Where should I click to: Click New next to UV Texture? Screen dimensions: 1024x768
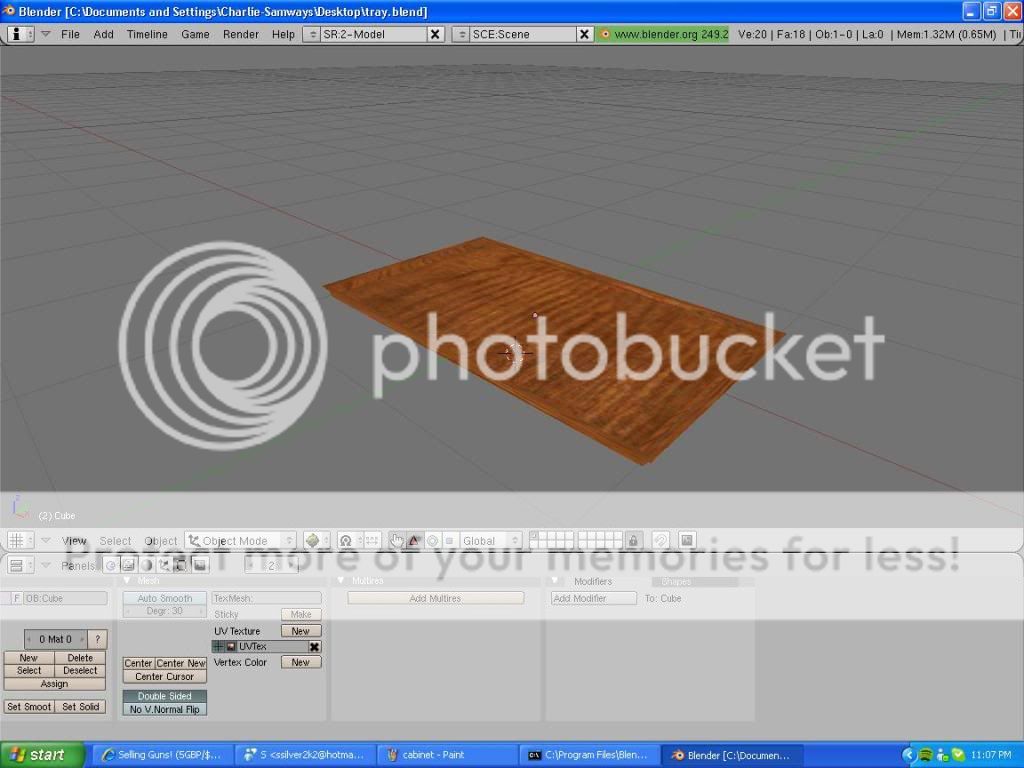point(300,631)
